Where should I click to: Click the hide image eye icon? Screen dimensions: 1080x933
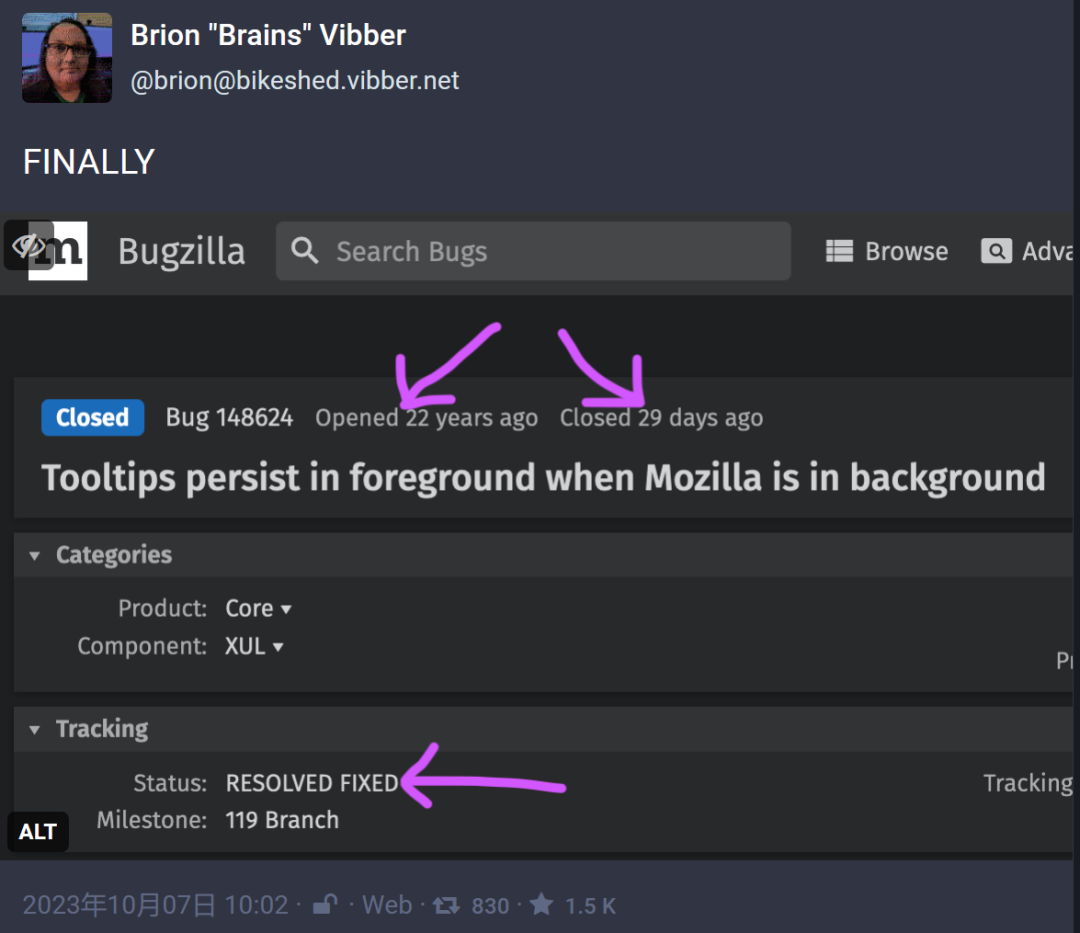pyautogui.click(x=28, y=245)
